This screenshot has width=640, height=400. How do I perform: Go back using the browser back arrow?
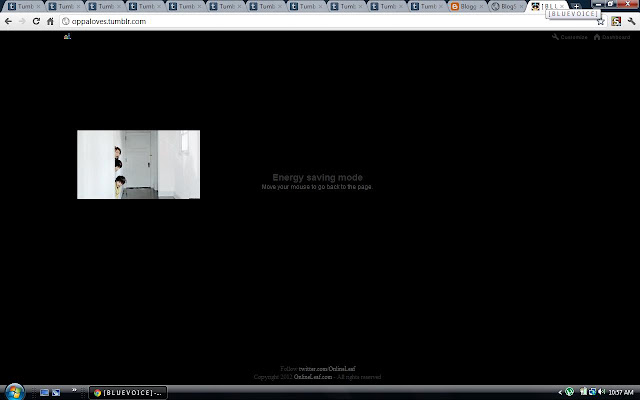[x=8, y=21]
